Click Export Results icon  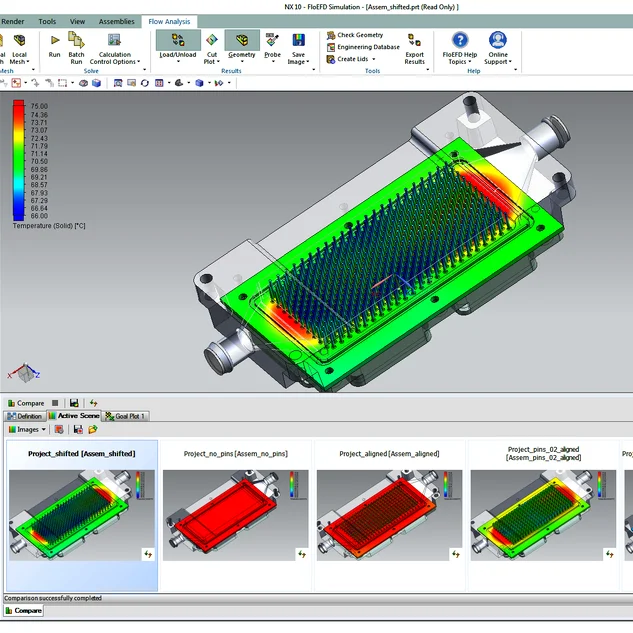point(414,40)
